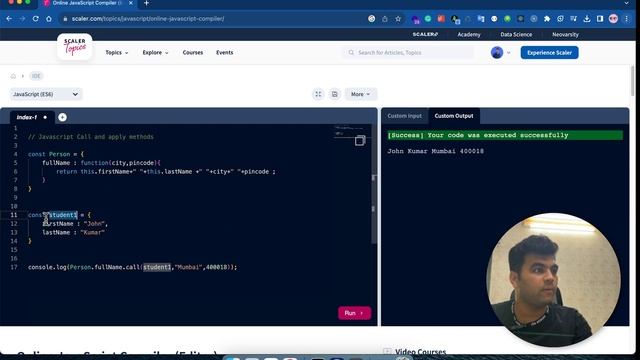Click output text John Kumar Mumbai 400018
This screenshot has width=640, height=360.
(x=436, y=151)
